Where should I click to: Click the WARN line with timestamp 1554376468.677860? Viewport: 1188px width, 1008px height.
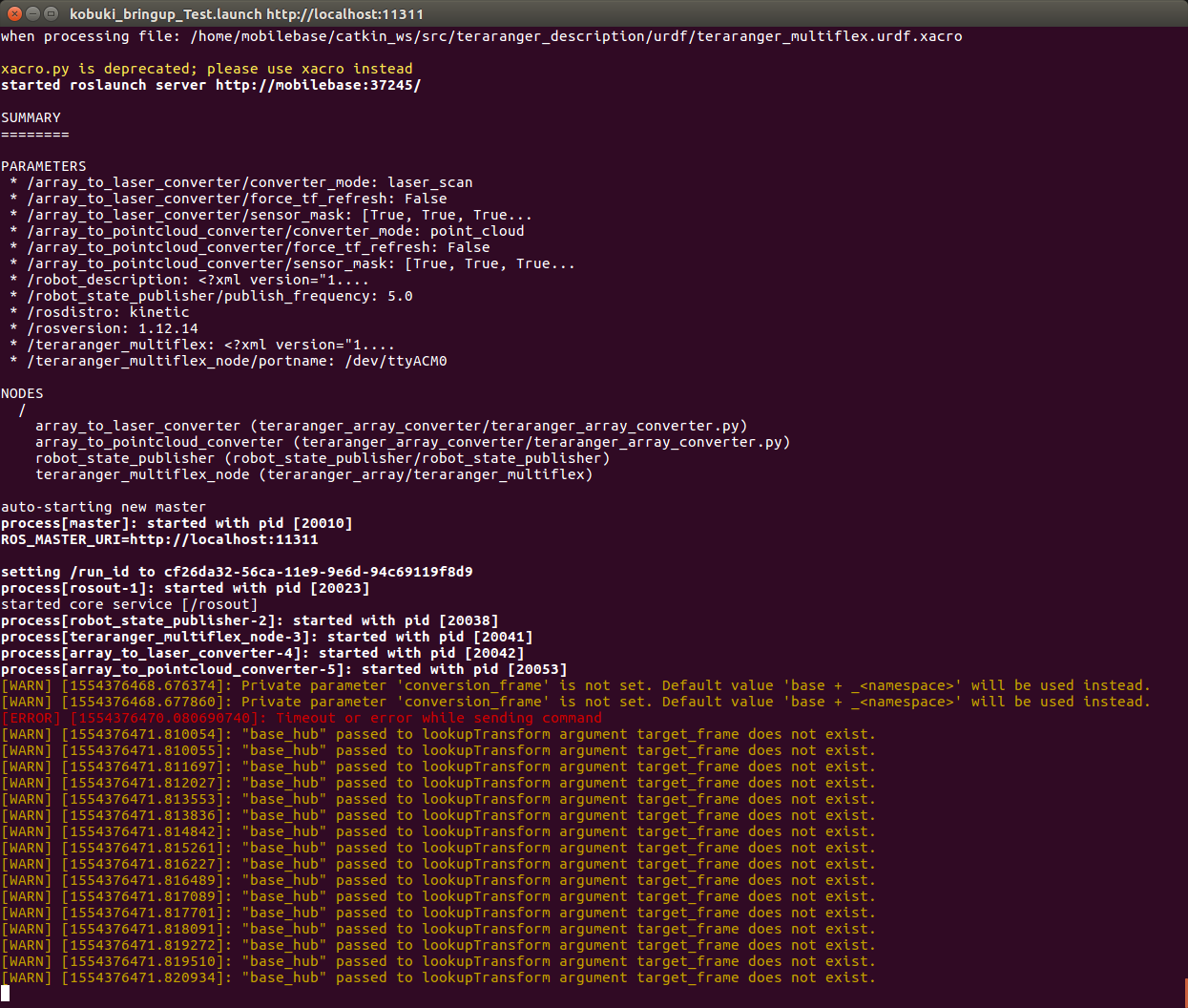coord(575,702)
